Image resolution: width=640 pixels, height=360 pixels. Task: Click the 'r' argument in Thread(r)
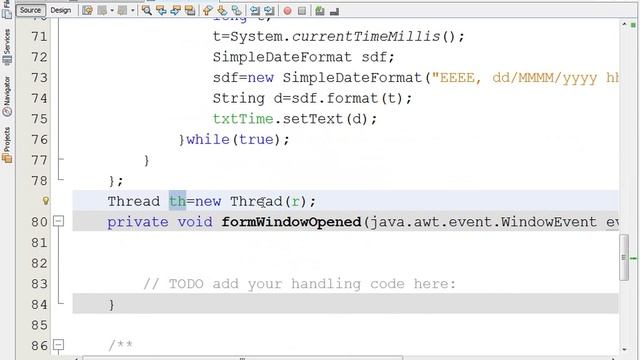pos(296,202)
